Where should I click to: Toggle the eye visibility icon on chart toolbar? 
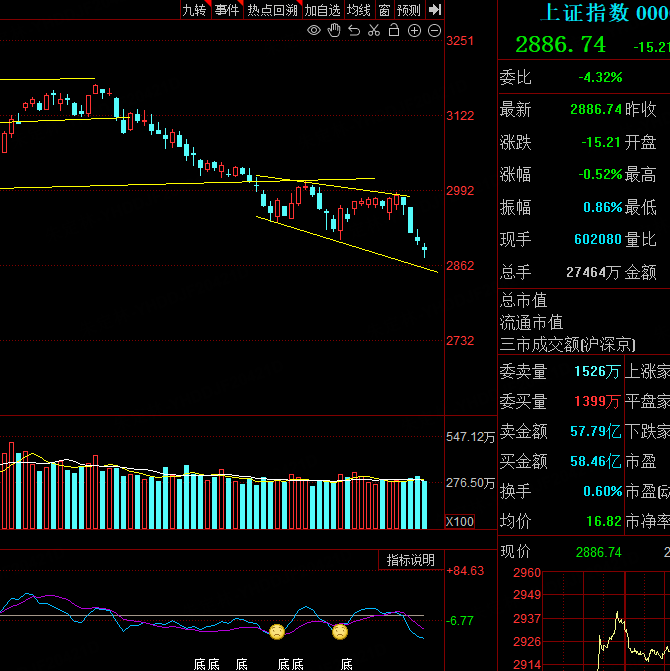click(314, 31)
